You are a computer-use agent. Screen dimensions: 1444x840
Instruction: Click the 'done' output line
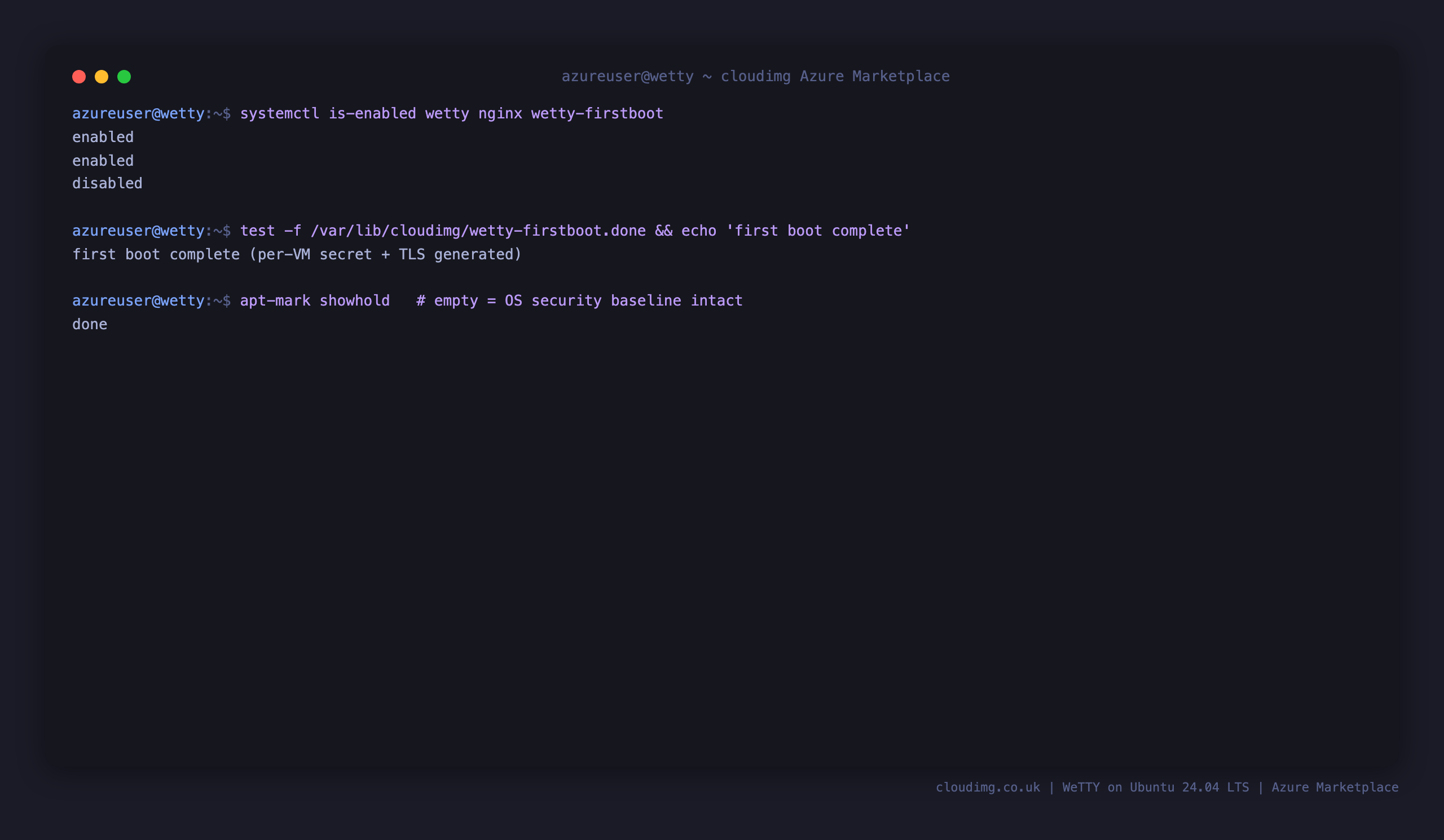(x=90, y=324)
